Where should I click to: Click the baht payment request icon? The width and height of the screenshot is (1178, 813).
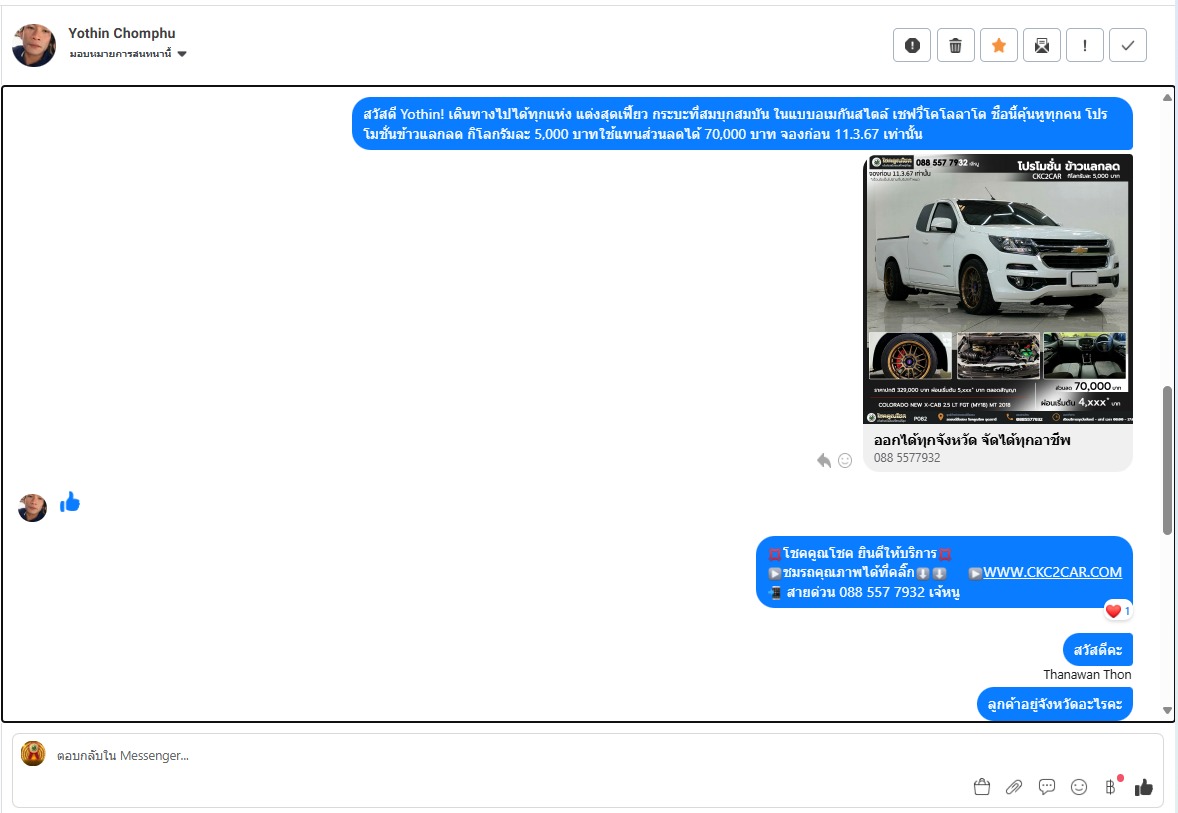(x=1110, y=787)
